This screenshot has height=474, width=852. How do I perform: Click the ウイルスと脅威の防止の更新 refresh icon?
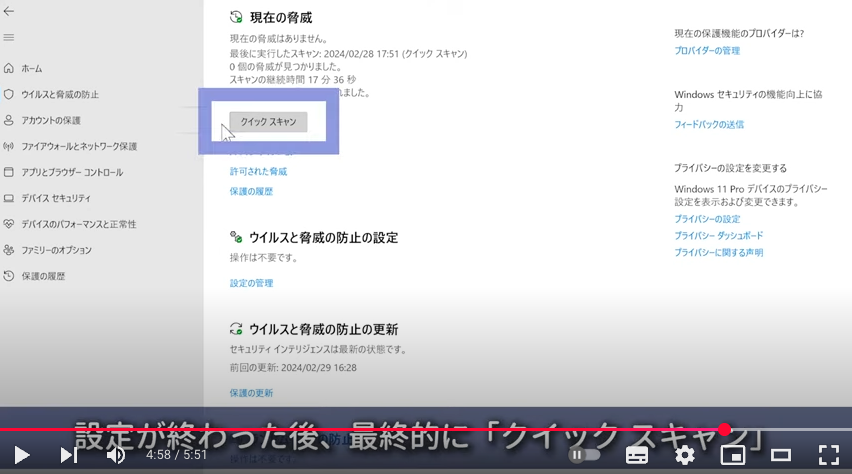tap(236, 328)
